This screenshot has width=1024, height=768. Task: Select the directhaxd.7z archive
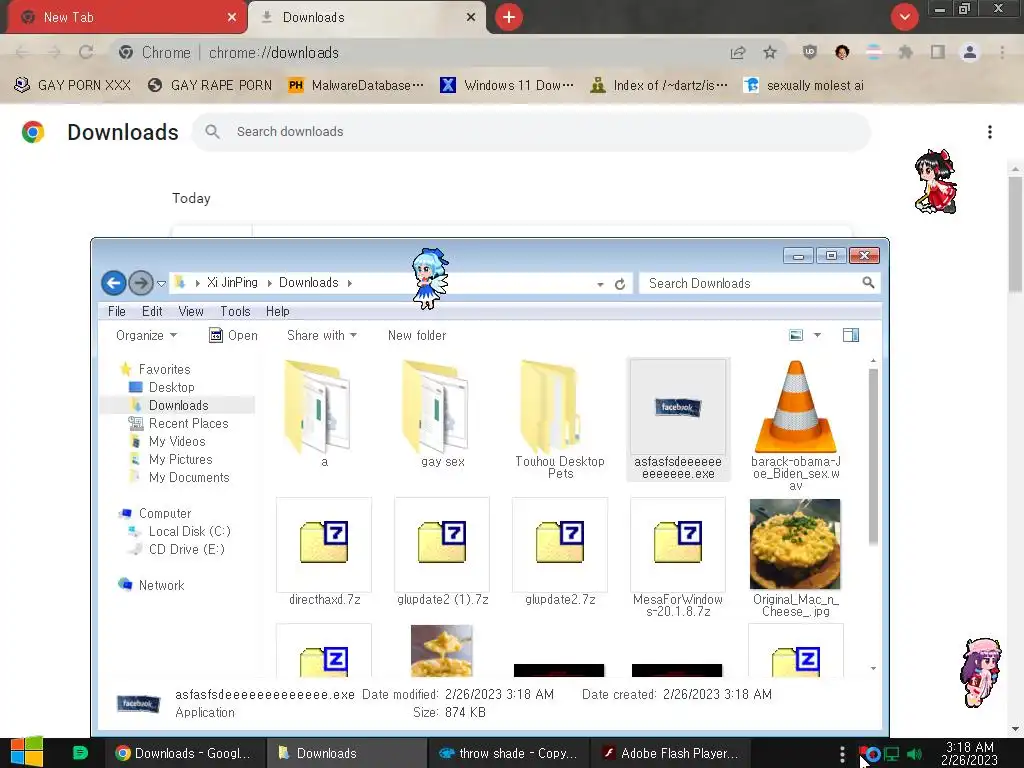[x=325, y=552]
